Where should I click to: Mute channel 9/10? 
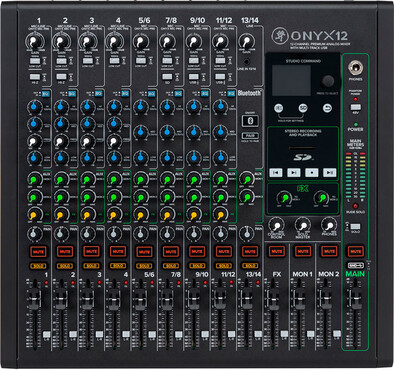pyautogui.click(x=197, y=252)
